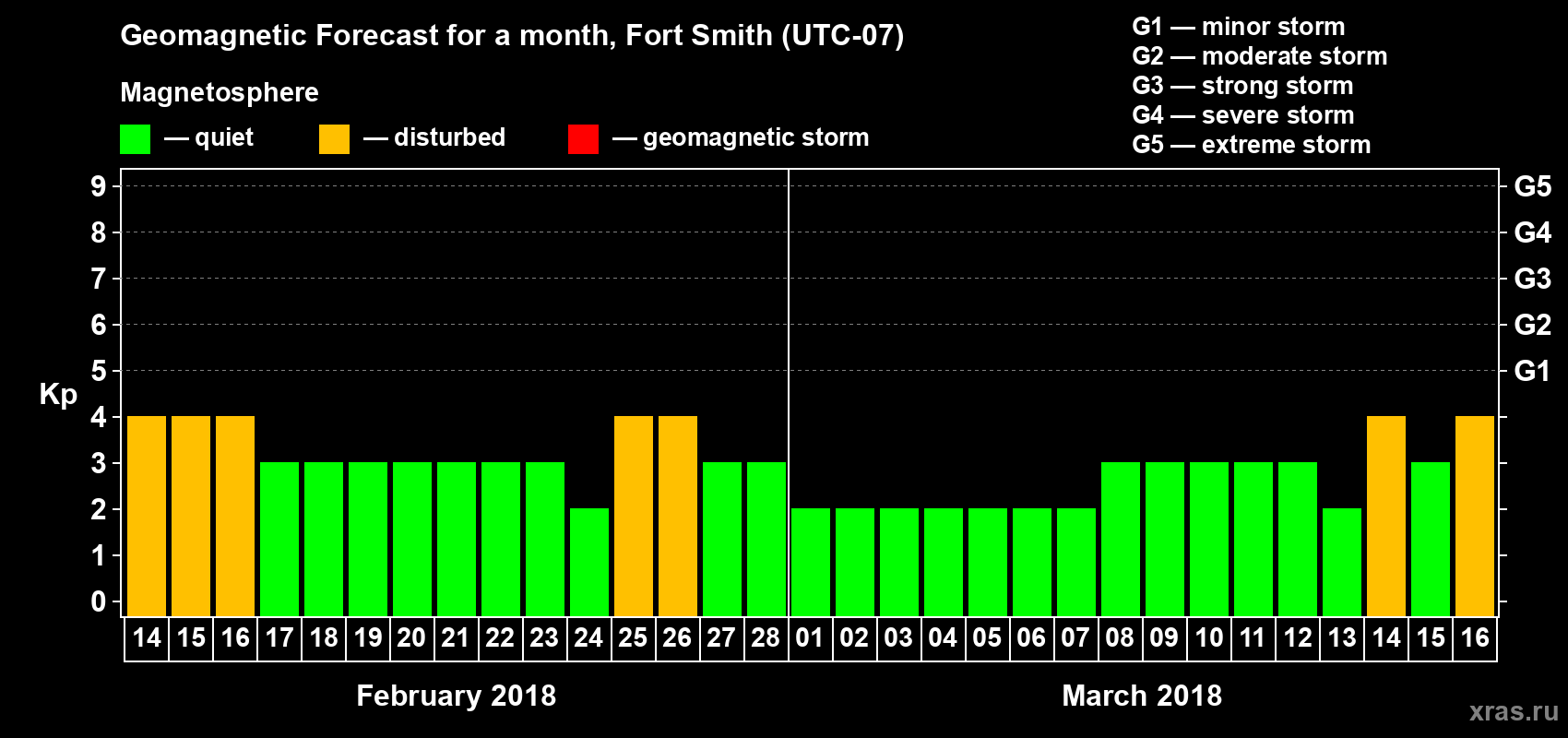Click the March 14 orange bar
This screenshot has width=1568, height=738.
(1386, 517)
